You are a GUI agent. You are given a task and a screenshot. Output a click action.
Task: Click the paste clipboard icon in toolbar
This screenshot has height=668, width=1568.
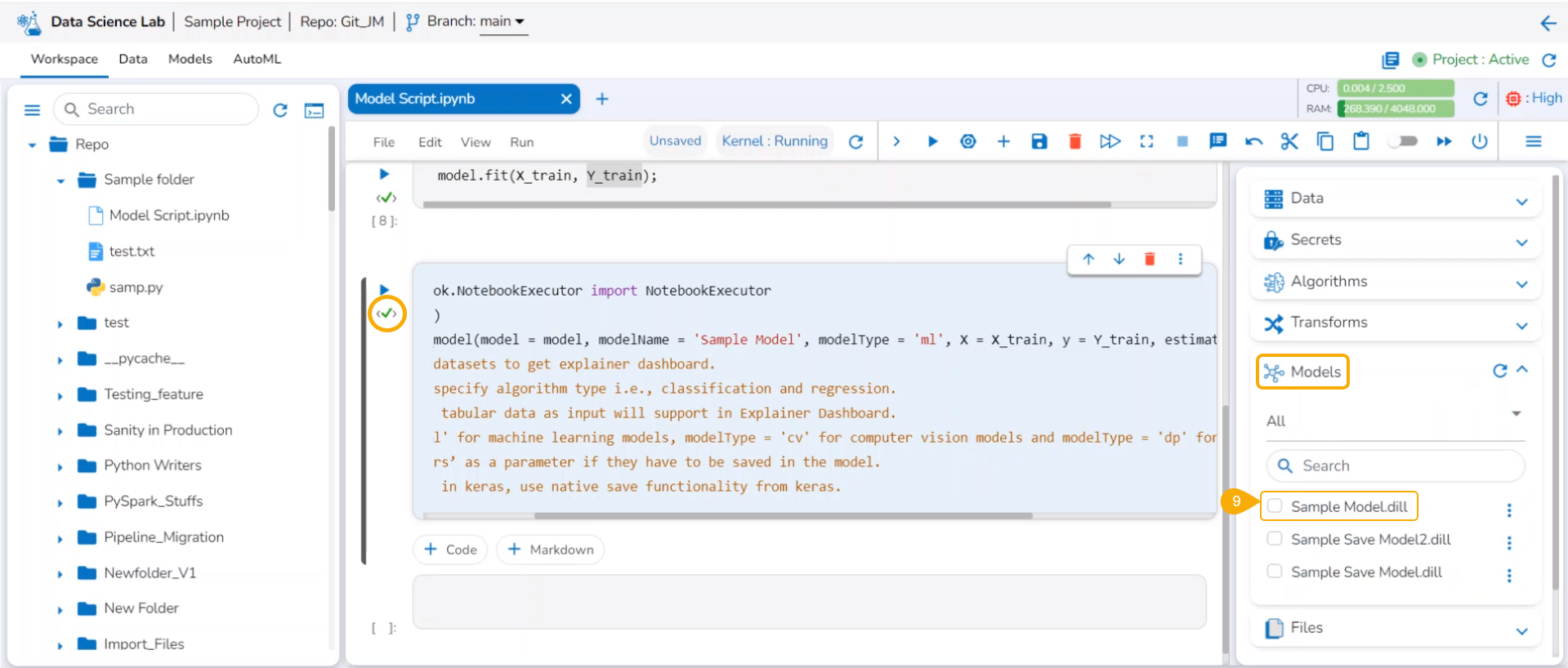tap(1360, 141)
